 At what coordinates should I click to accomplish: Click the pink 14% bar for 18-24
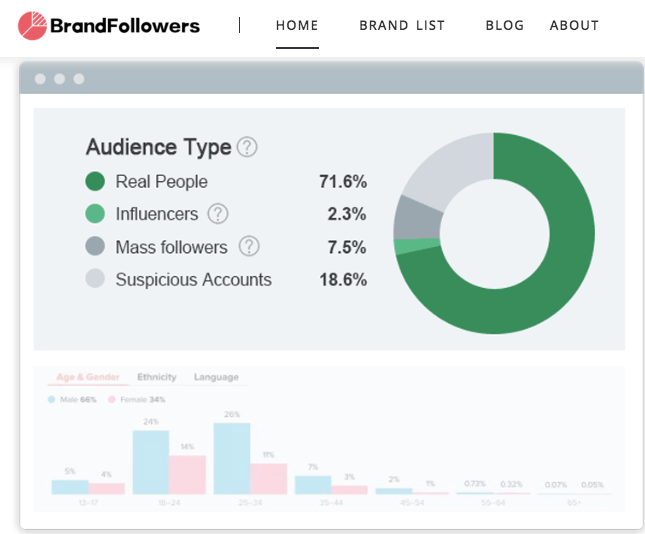(x=188, y=475)
